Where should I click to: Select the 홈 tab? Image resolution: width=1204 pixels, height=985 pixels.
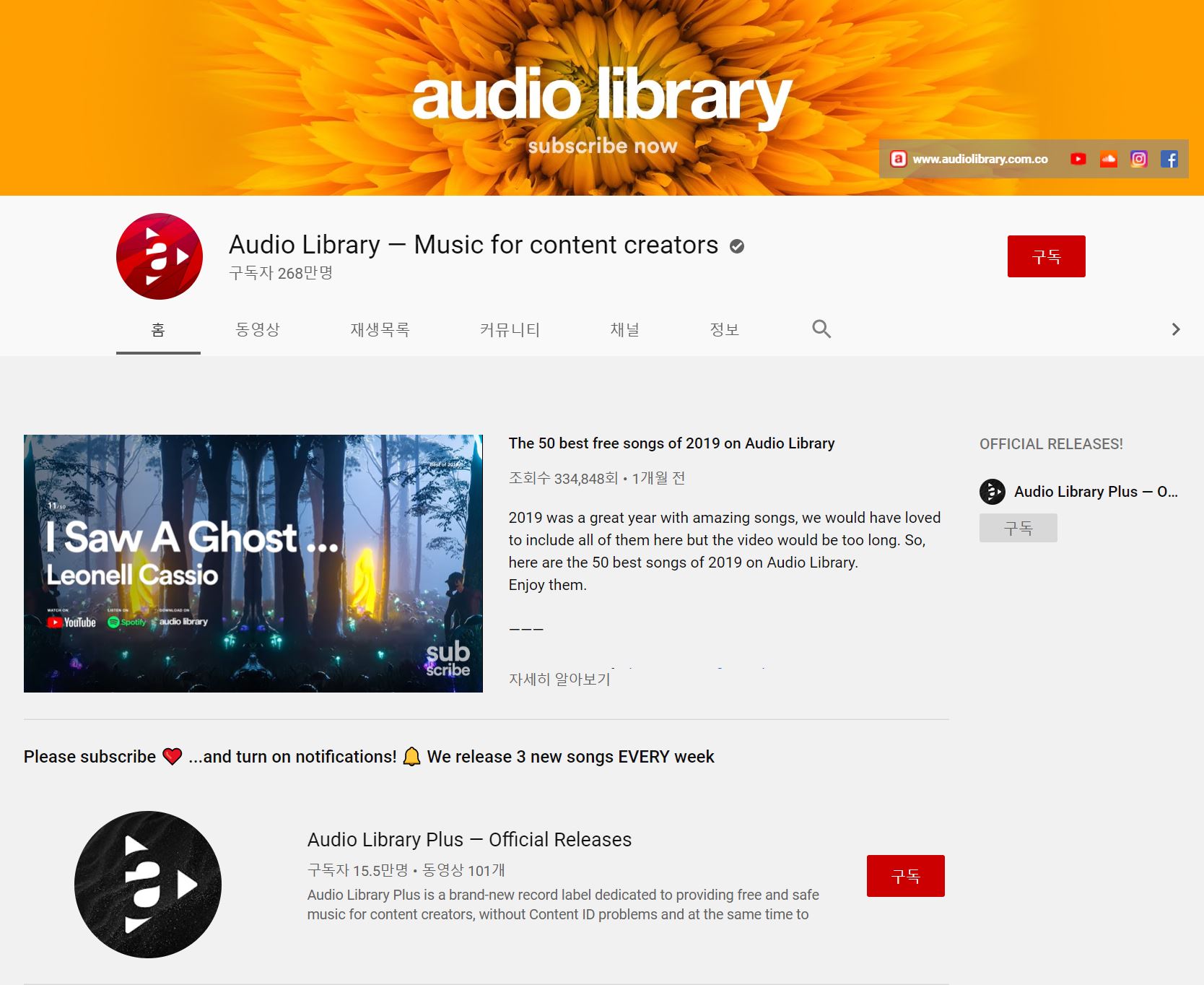click(x=158, y=330)
